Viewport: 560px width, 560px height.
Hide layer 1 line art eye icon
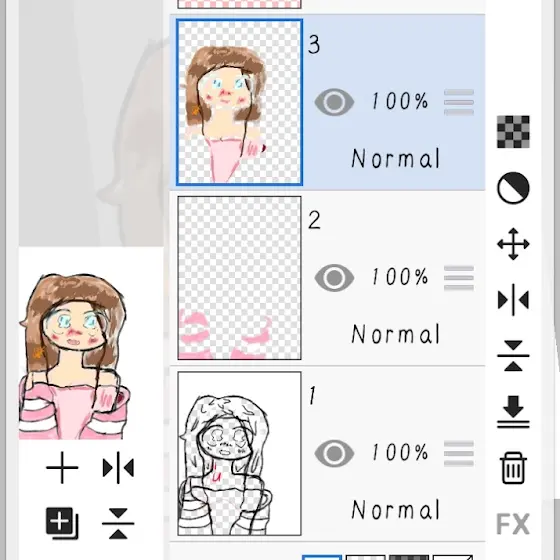point(334,453)
